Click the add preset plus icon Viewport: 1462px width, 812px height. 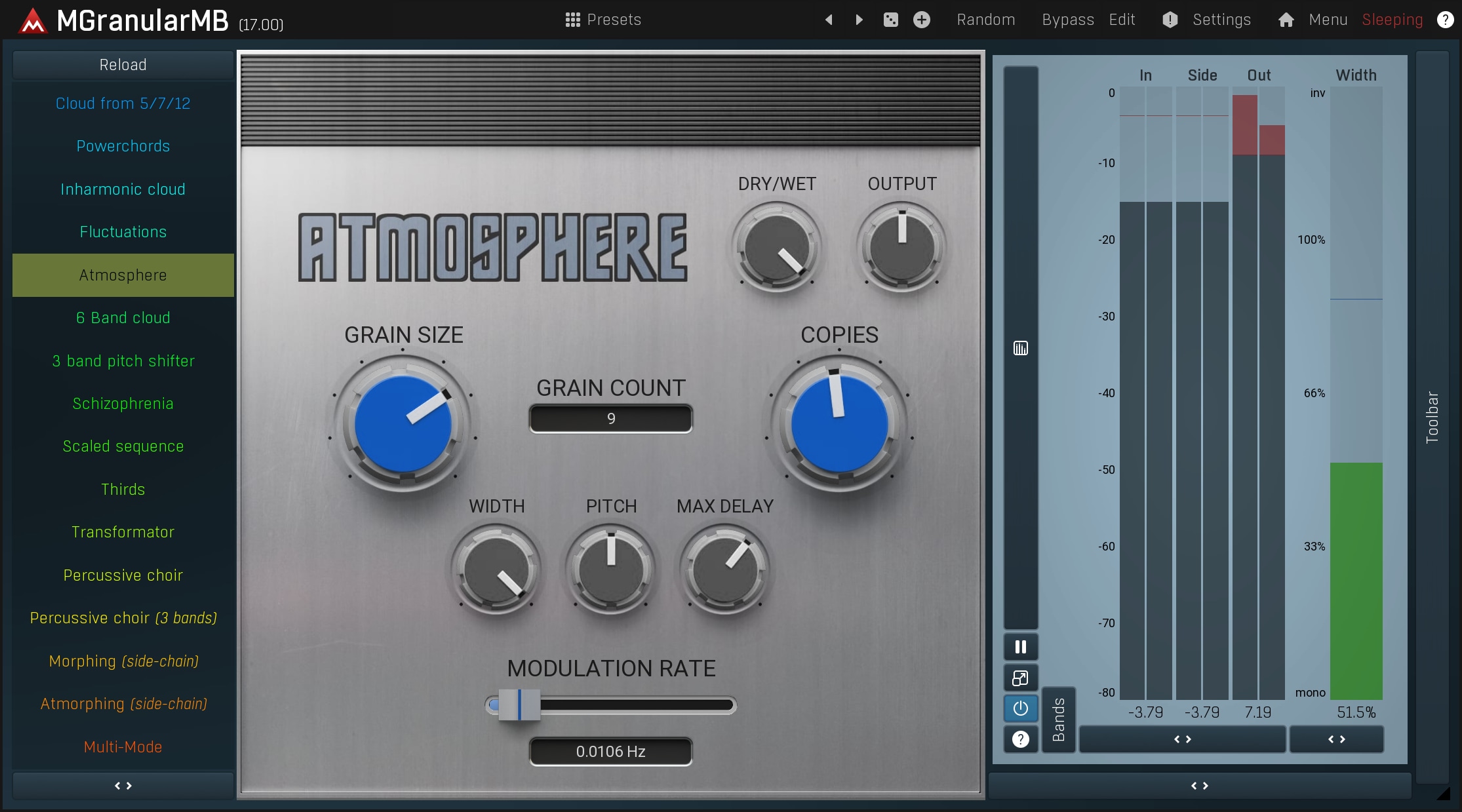[x=922, y=20]
